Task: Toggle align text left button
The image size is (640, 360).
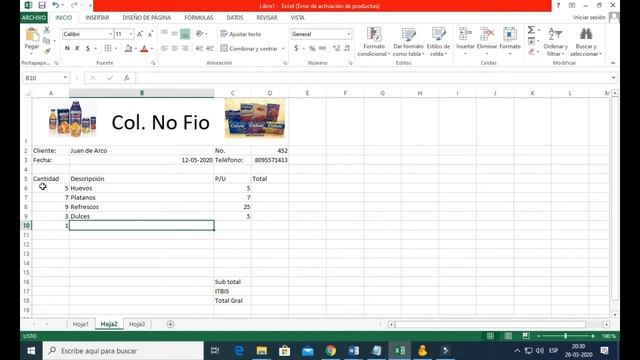Action: (164, 49)
